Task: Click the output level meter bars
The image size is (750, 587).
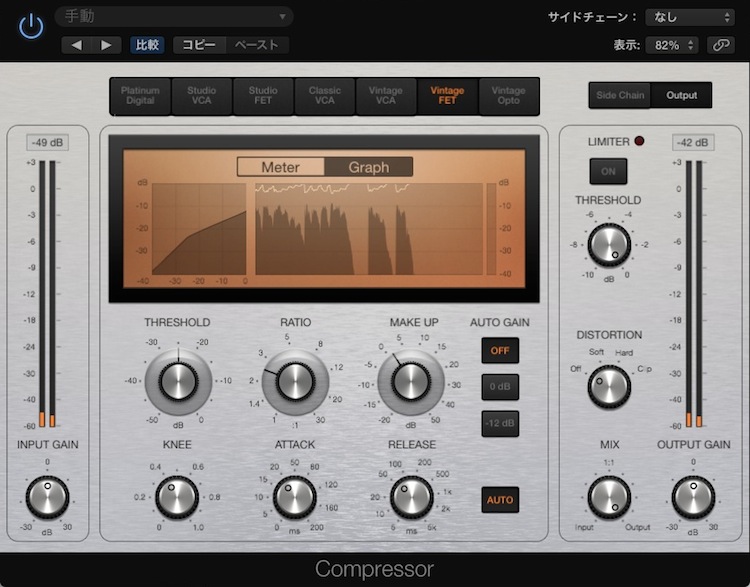Action: pyautogui.click(x=694, y=293)
